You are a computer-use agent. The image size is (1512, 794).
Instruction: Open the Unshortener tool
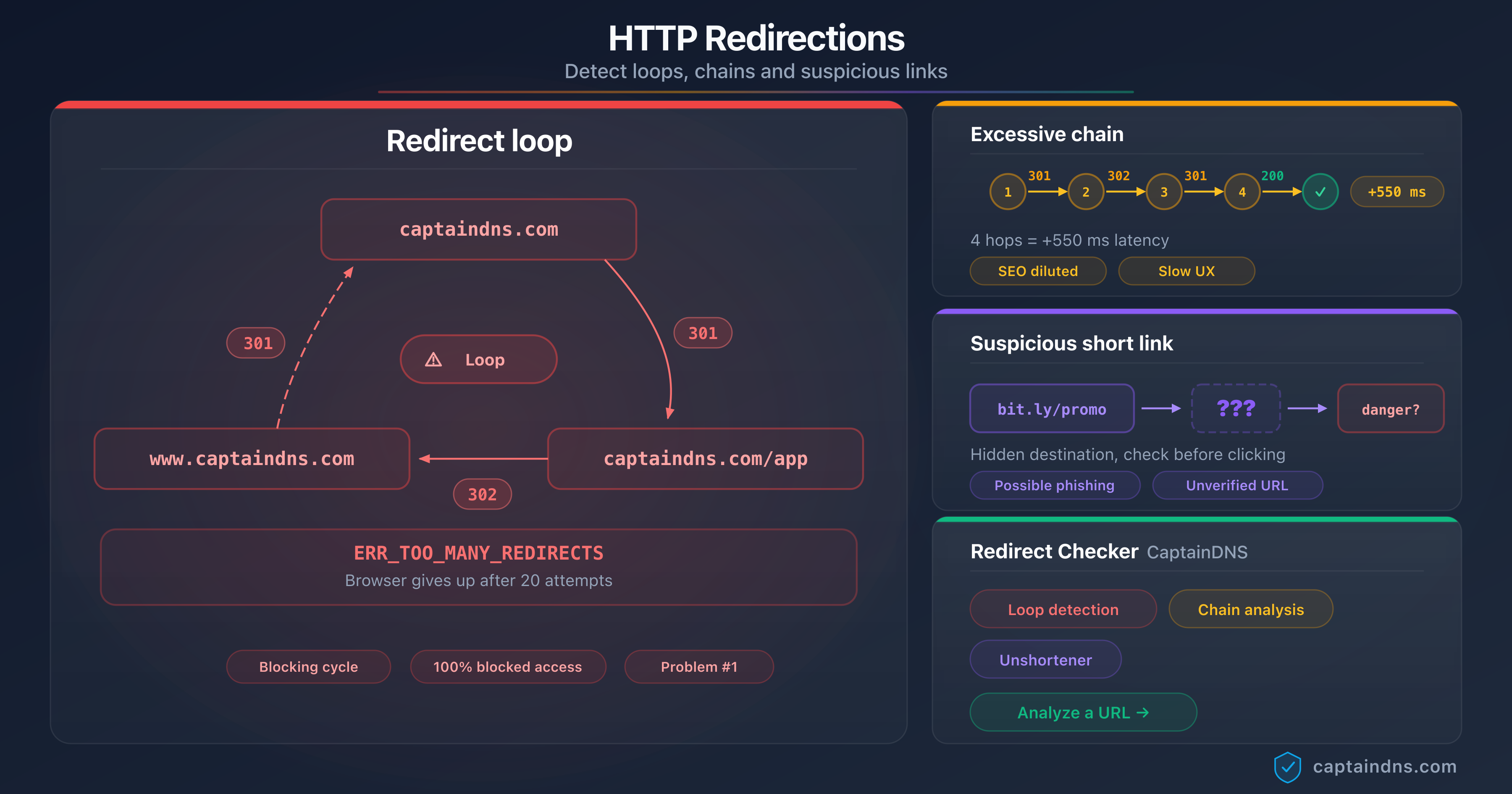click(1045, 660)
